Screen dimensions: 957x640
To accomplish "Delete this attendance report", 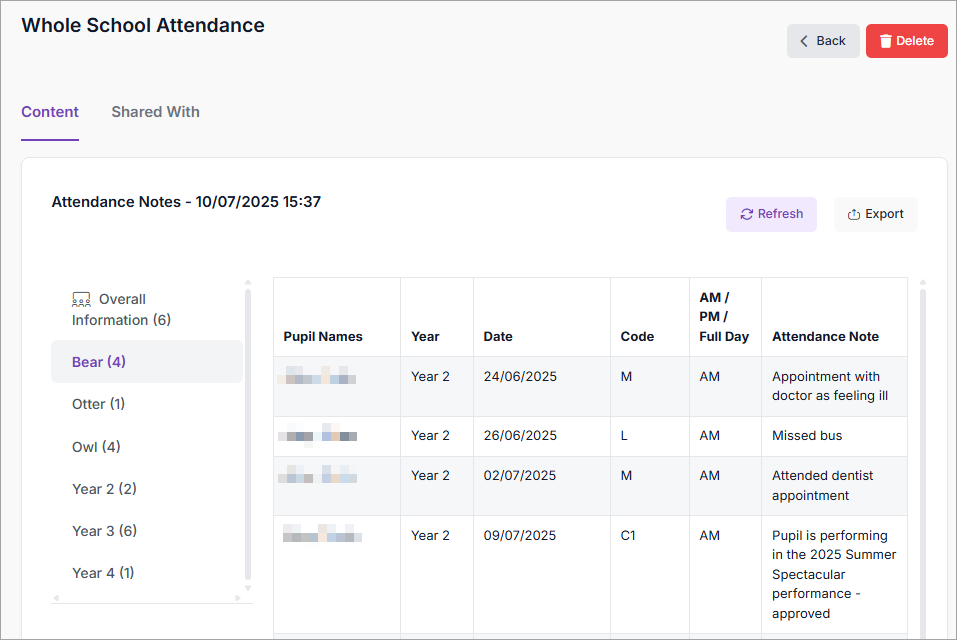I will tap(906, 41).
